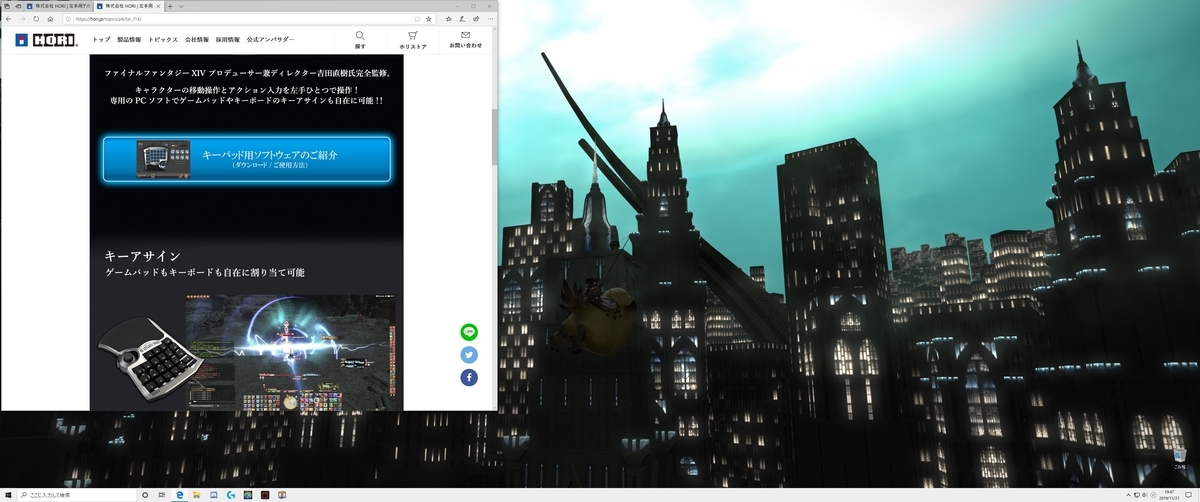
Task: Click the Edge share icon
Action: tap(476, 19)
